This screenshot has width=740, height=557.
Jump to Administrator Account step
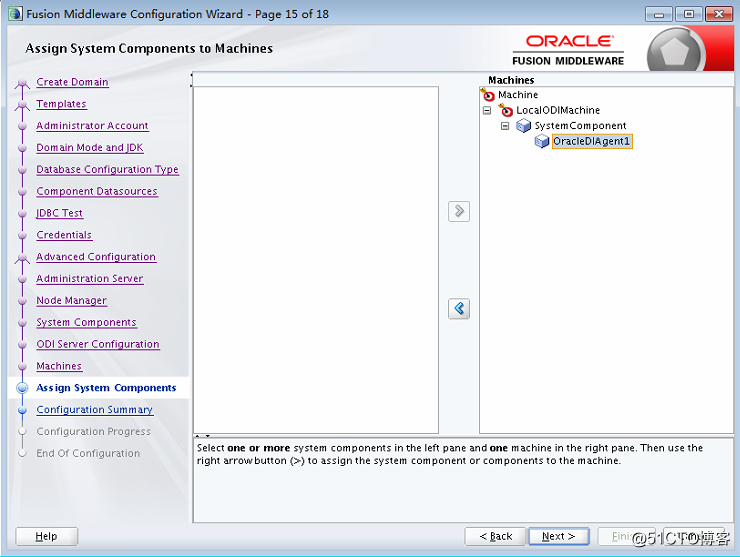[92, 126]
